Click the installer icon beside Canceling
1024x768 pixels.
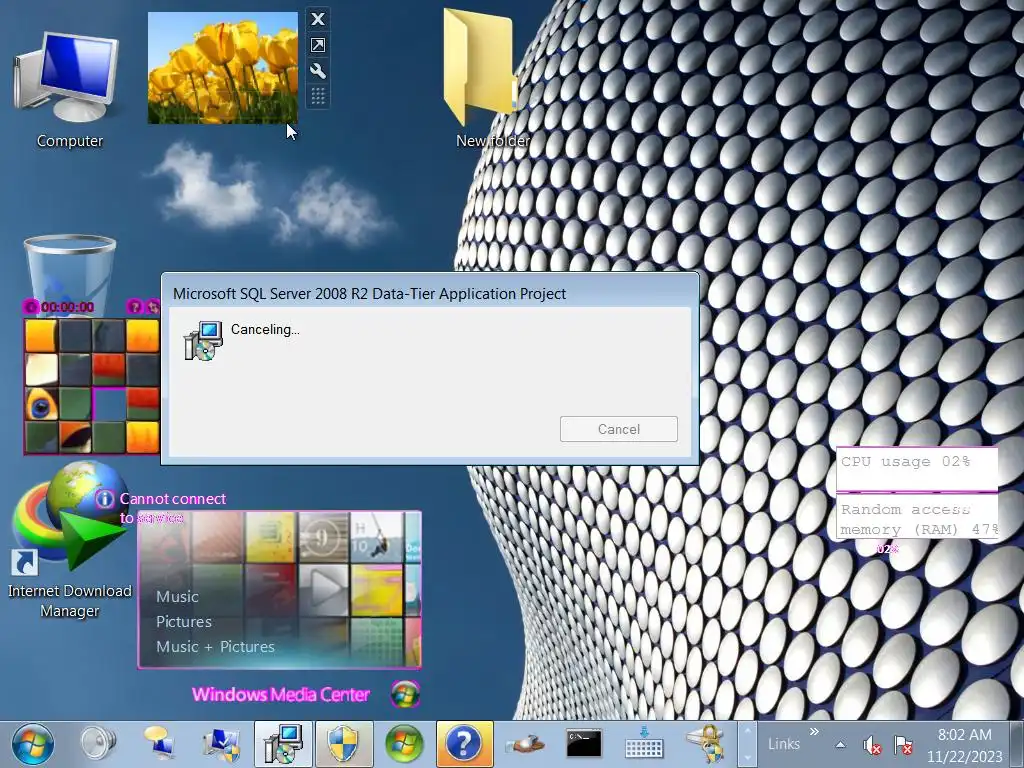point(202,340)
